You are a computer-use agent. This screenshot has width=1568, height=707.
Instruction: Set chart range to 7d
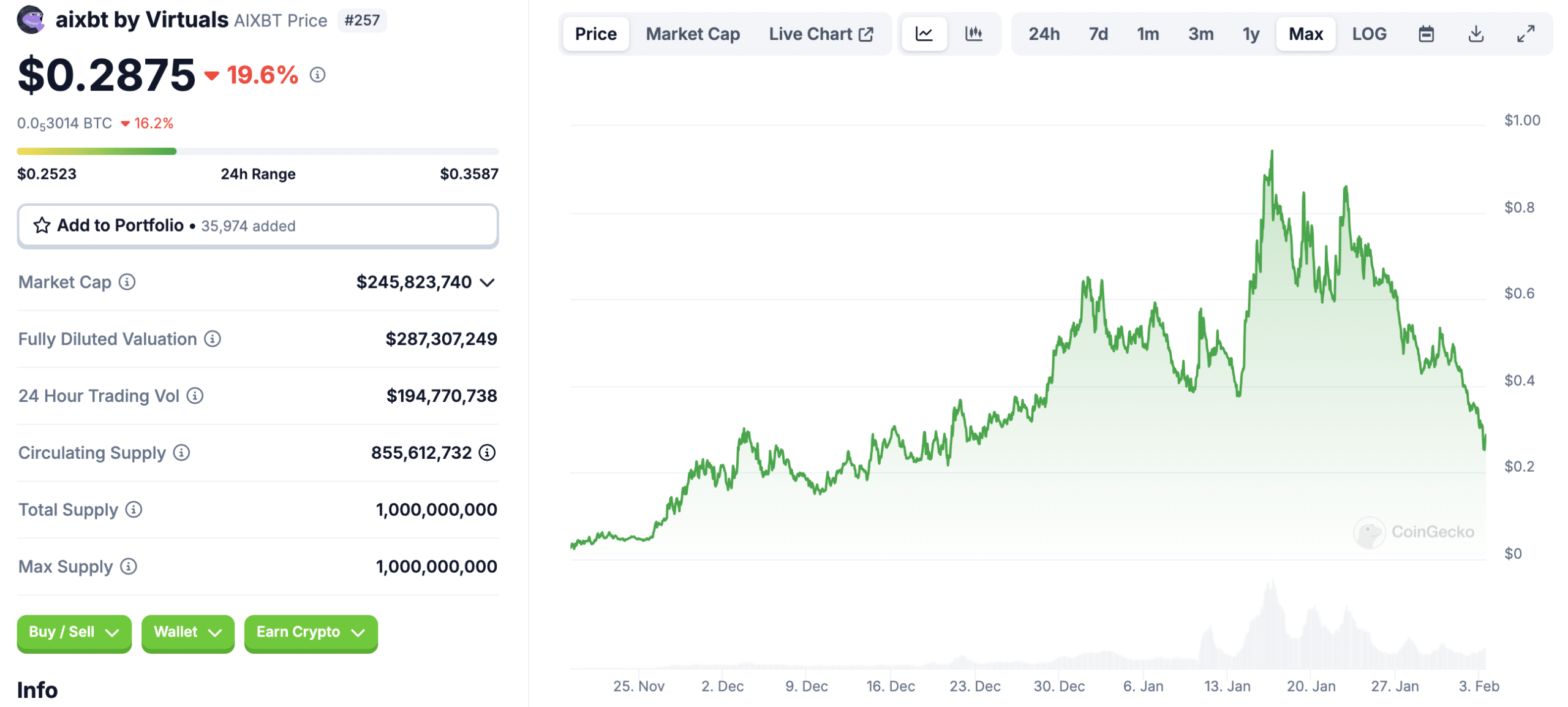click(1098, 34)
